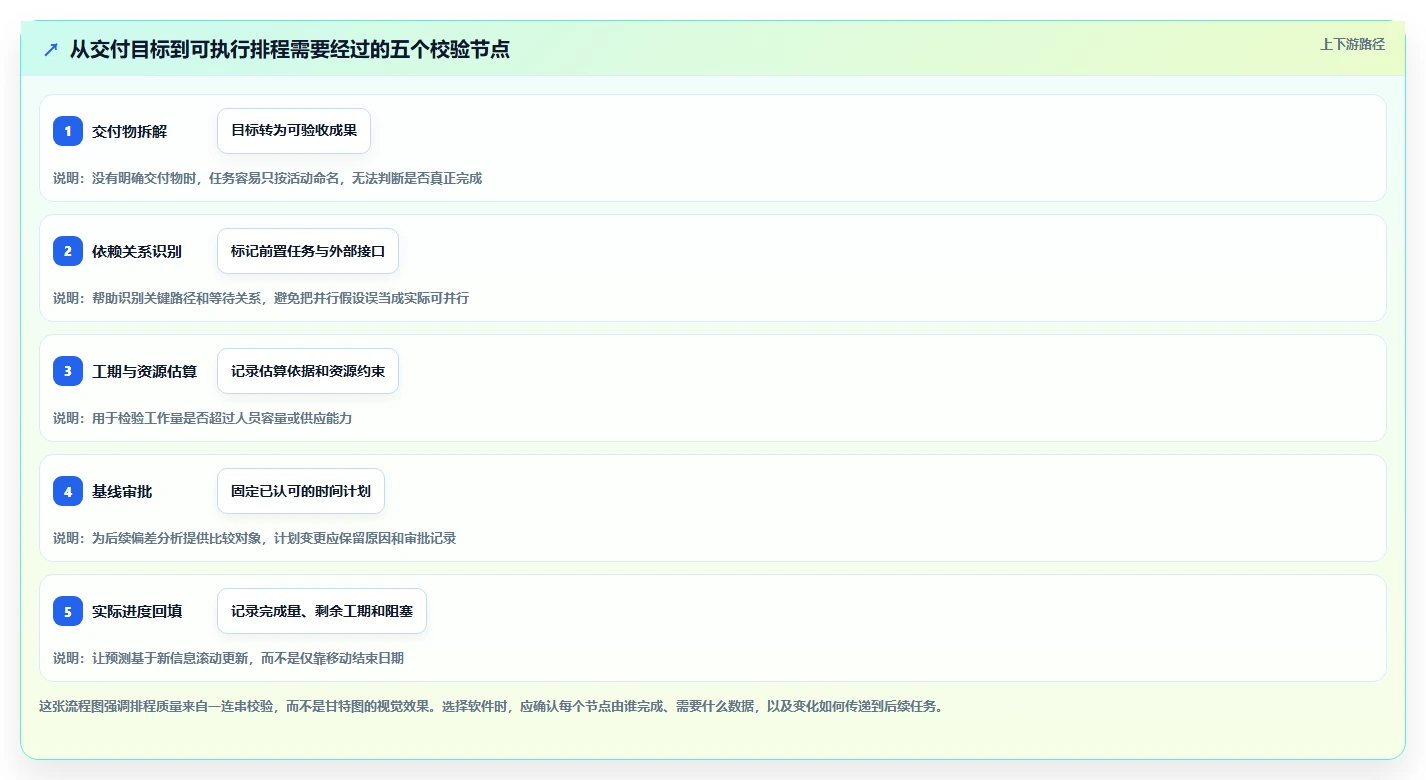
Task: Select the 标记前置任务与外部接口 chip
Action: pyautogui.click(x=308, y=251)
